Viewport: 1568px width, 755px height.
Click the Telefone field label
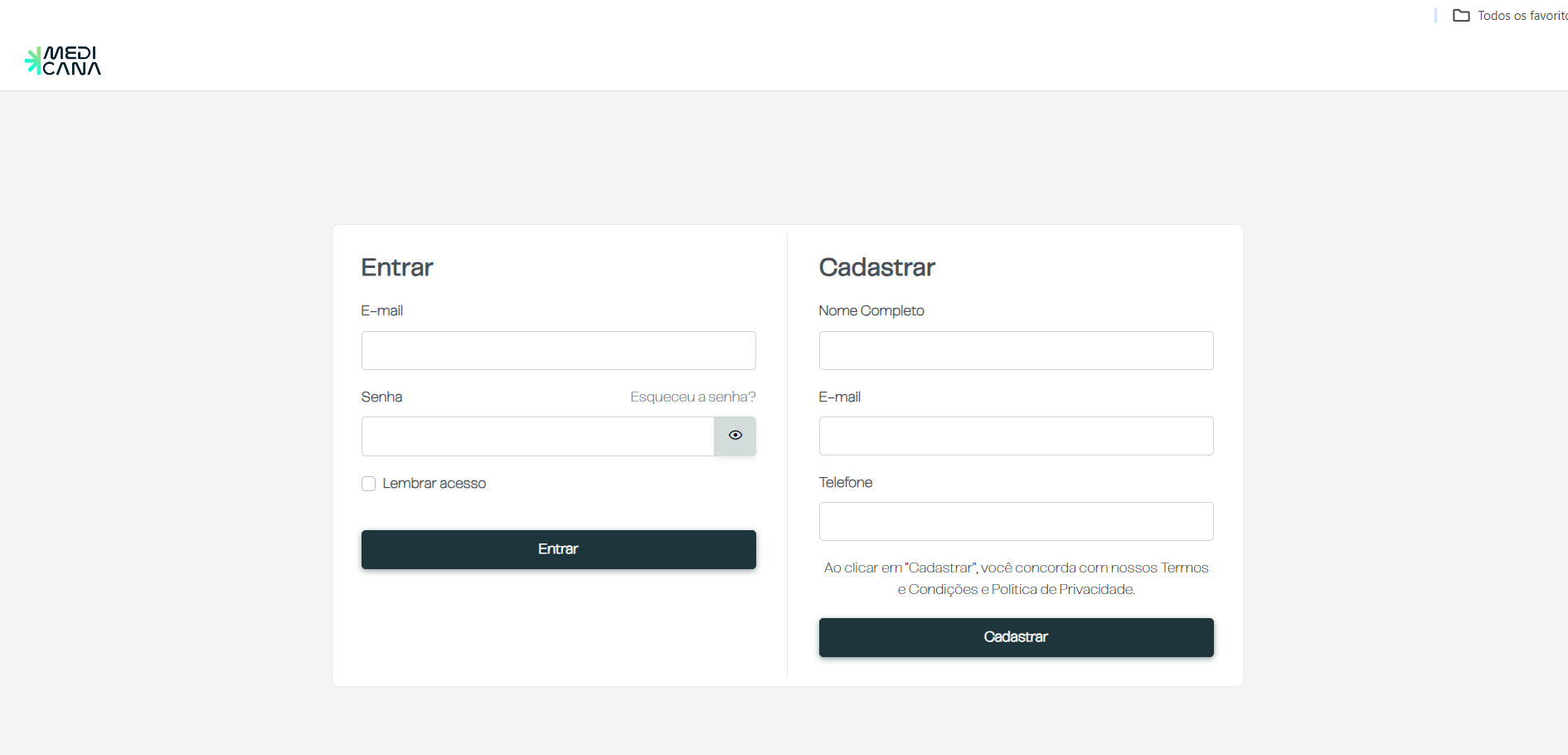click(845, 483)
